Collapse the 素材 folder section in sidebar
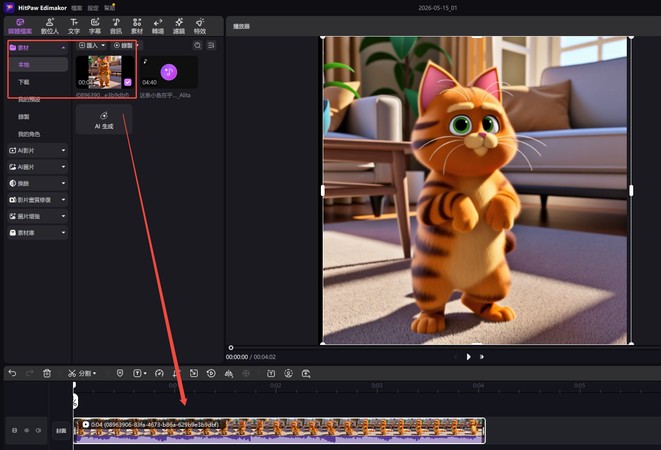 tap(63, 48)
